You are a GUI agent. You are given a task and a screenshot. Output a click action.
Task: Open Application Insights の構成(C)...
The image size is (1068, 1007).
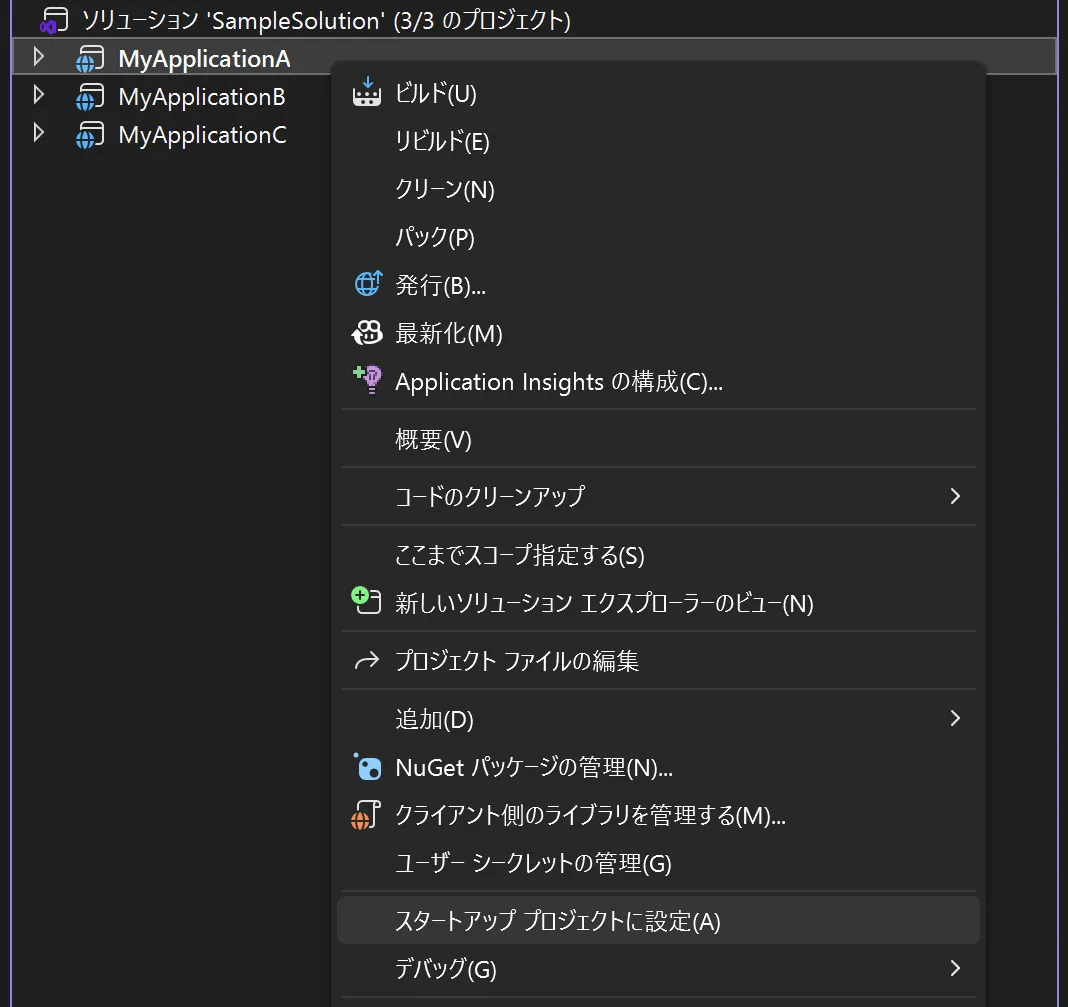click(x=658, y=382)
